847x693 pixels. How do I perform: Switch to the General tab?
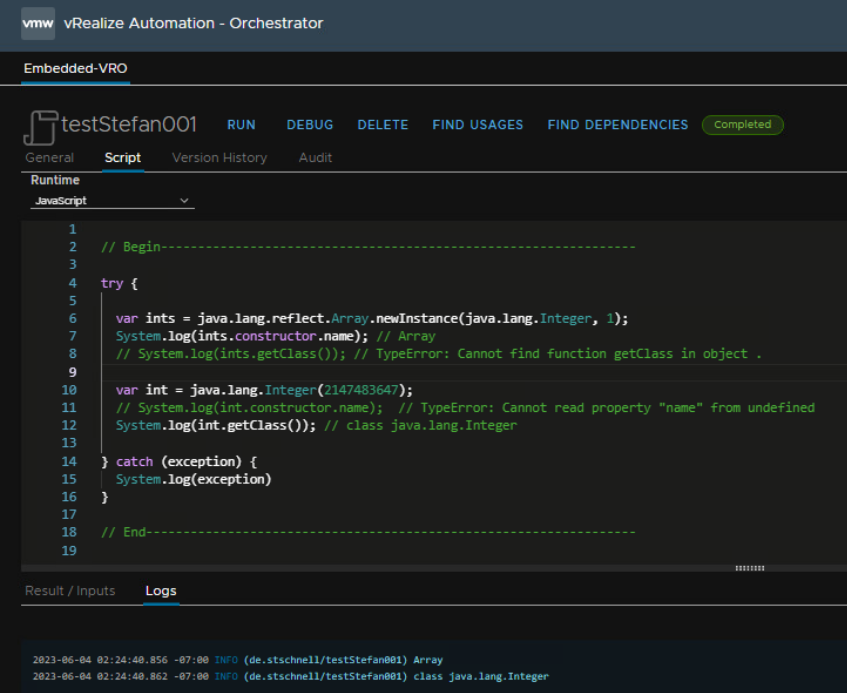tap(49, 158)
